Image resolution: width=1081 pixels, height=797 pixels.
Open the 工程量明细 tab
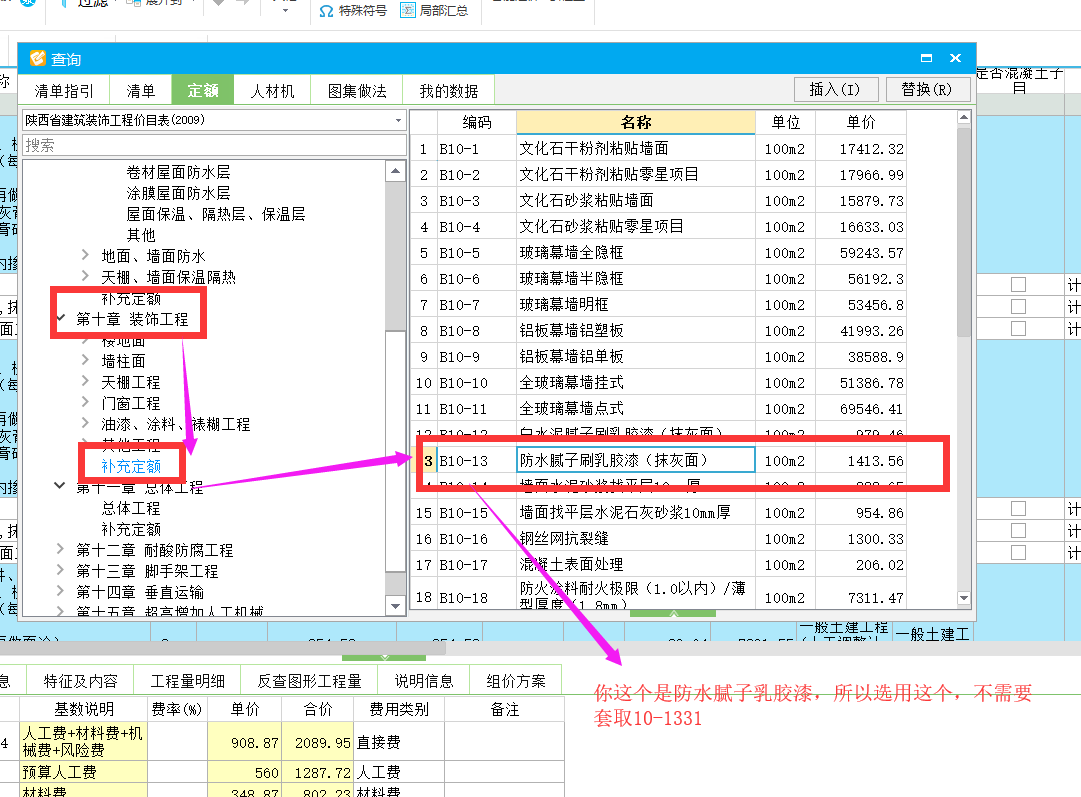pyautogui.click(x=188, y=681)
